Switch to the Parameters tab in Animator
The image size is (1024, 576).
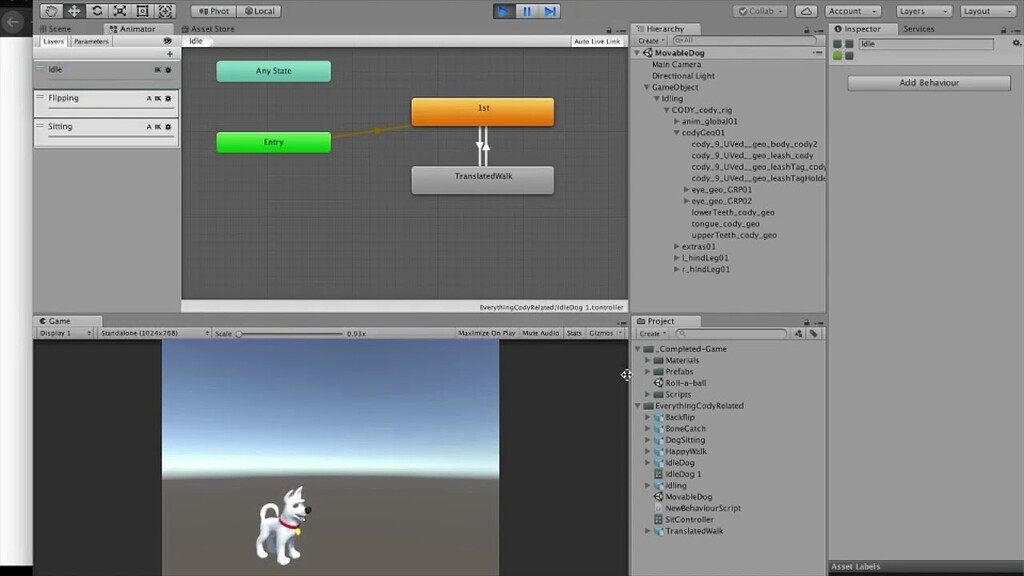[x=91, y=41]
